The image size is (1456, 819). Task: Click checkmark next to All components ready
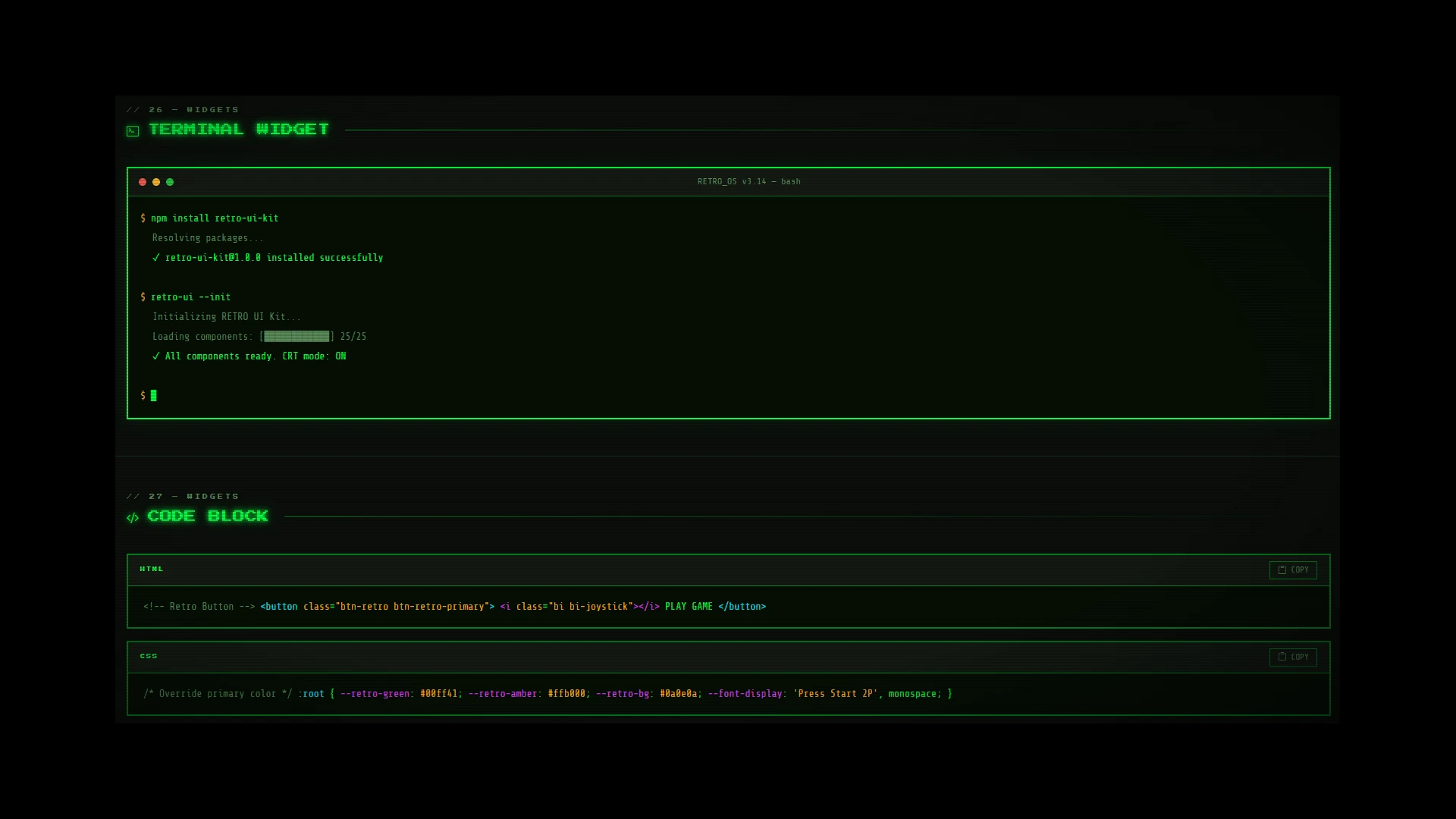[x=156, y=356]
